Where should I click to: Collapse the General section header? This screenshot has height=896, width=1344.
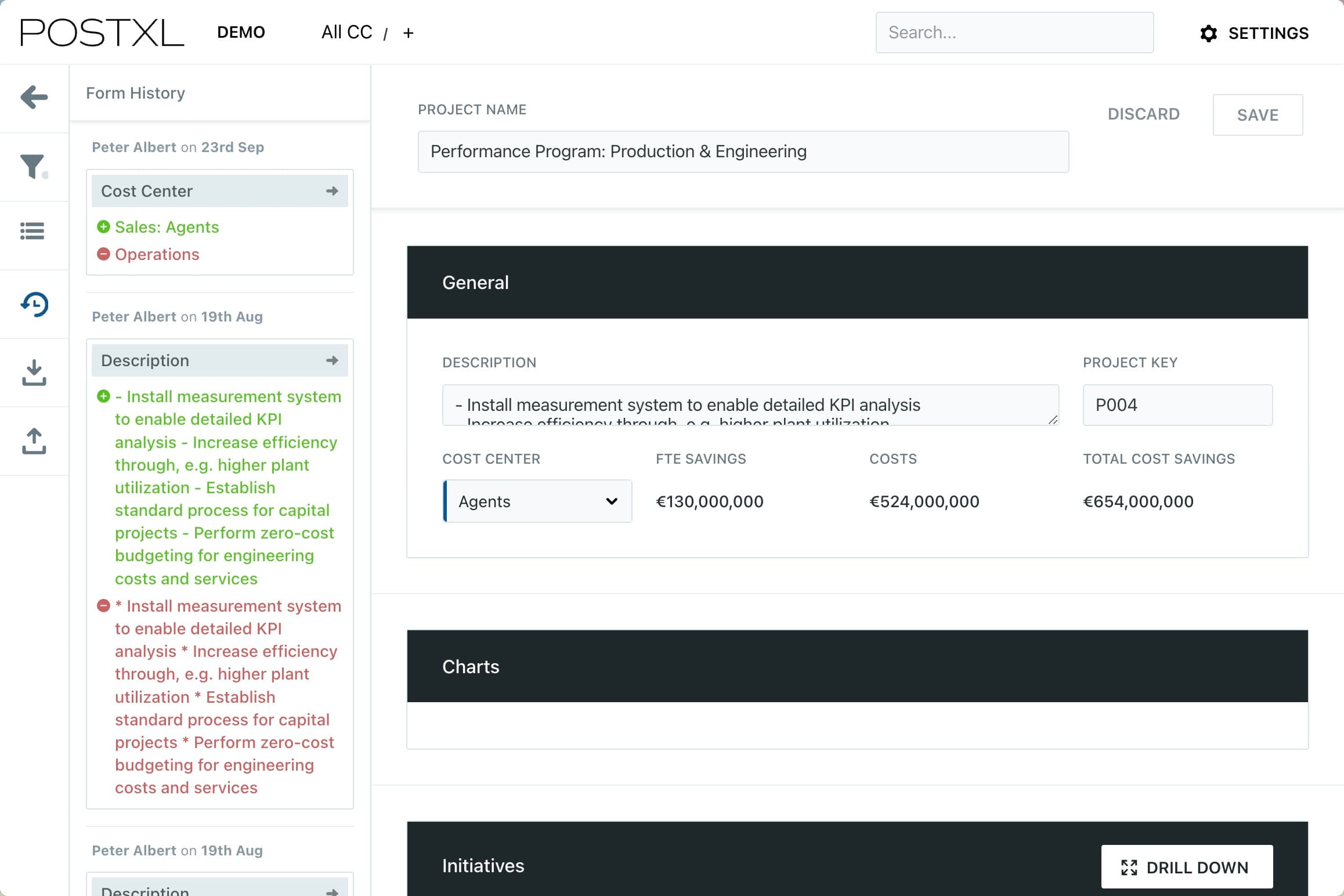point(857,283)
